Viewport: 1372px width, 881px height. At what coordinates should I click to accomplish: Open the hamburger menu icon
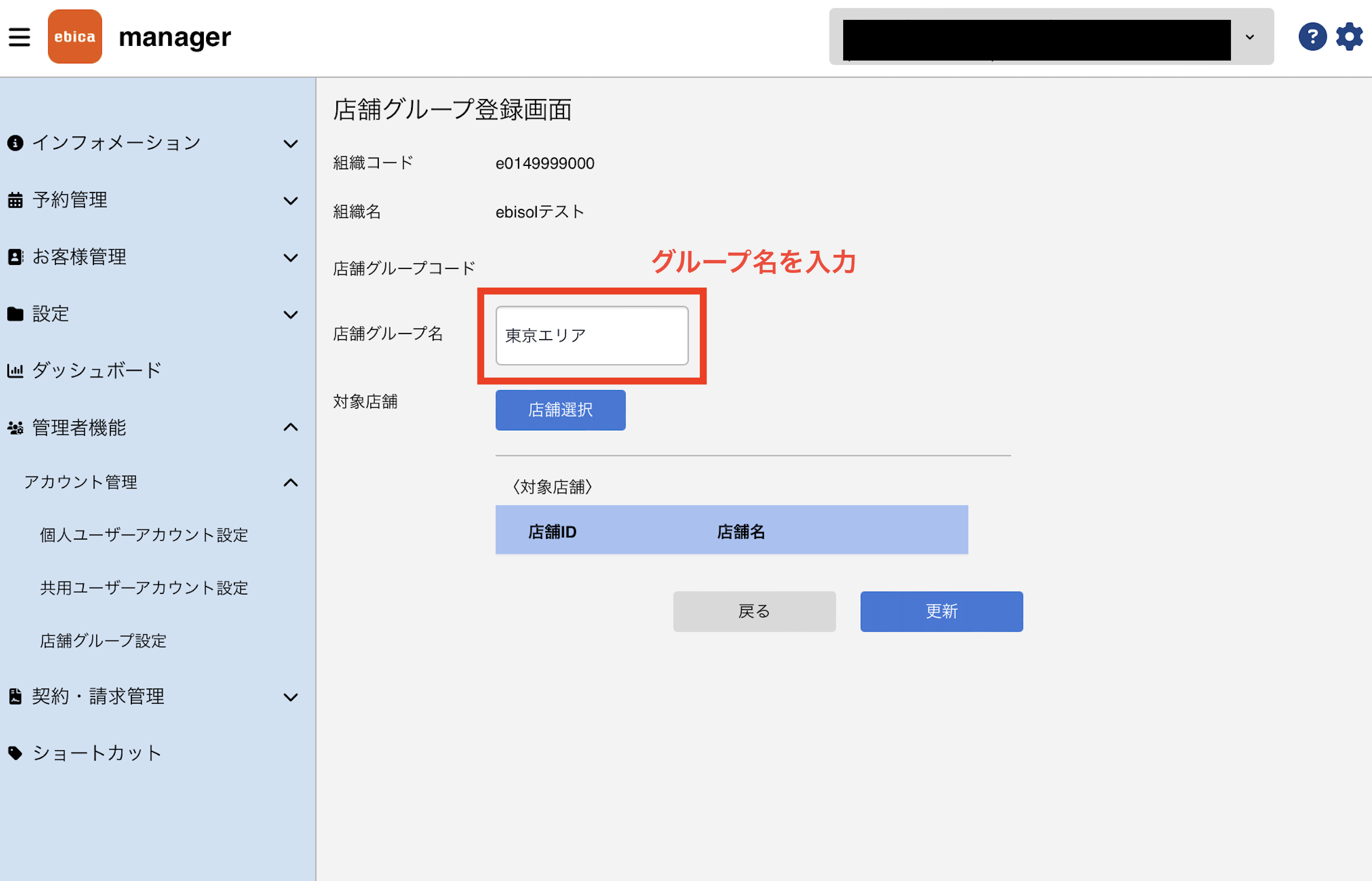coord(19,37)
